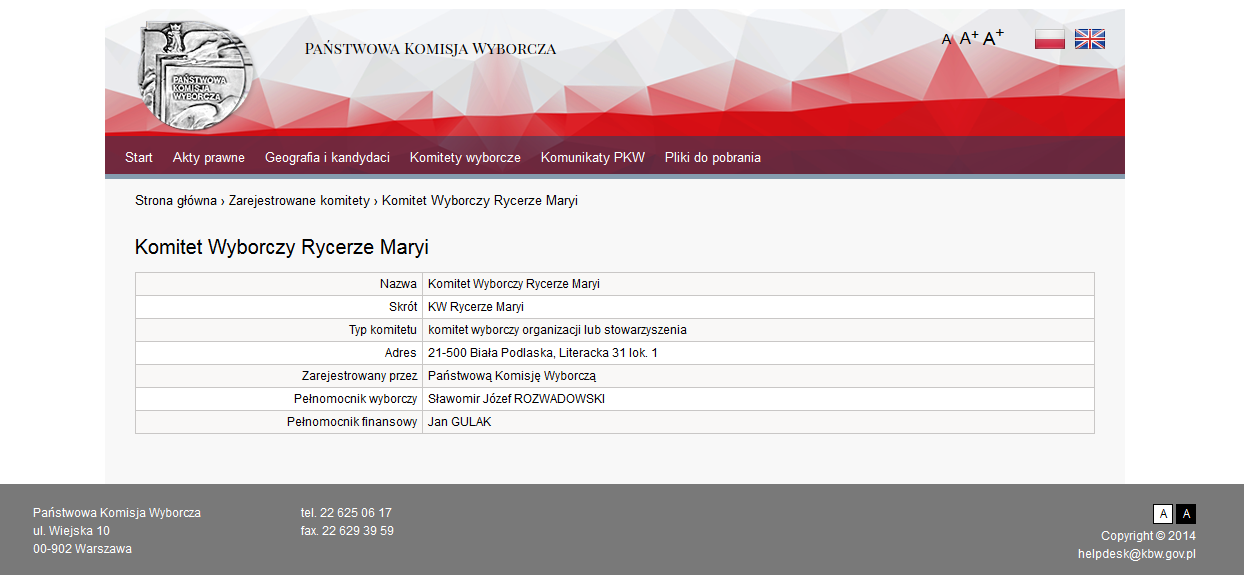
Task: Open Pliki do pobrania menu
Action: [x=713, y=157]
